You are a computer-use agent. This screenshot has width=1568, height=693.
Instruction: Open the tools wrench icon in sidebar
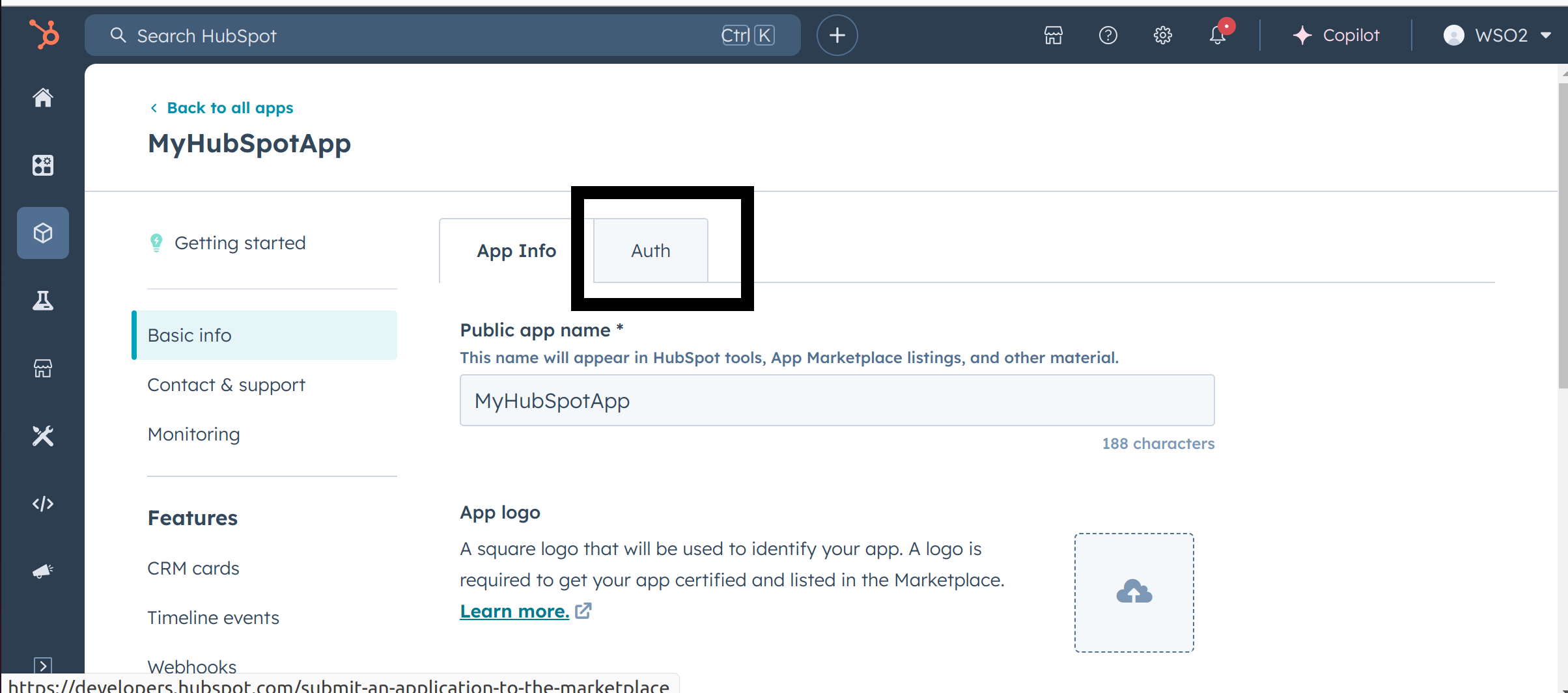pyautogui.click(x=43, y=436)
